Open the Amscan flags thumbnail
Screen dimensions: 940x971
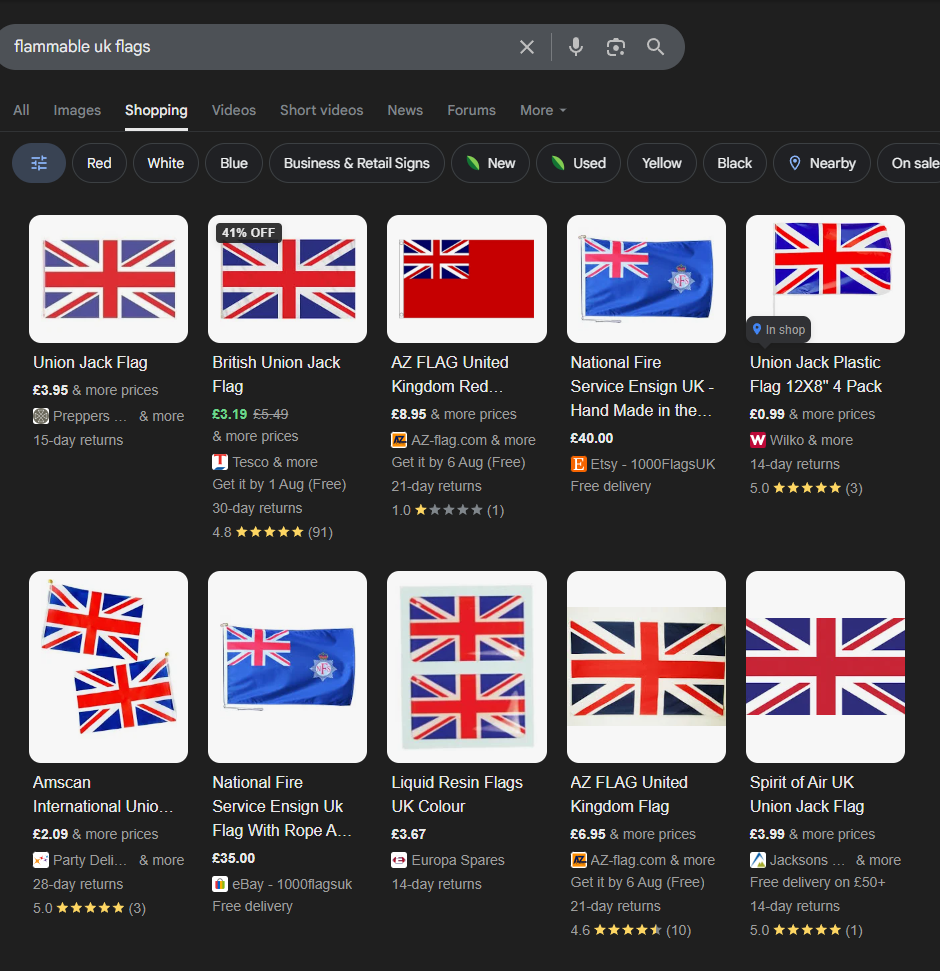pyautogui.click(x=108, y=667)
